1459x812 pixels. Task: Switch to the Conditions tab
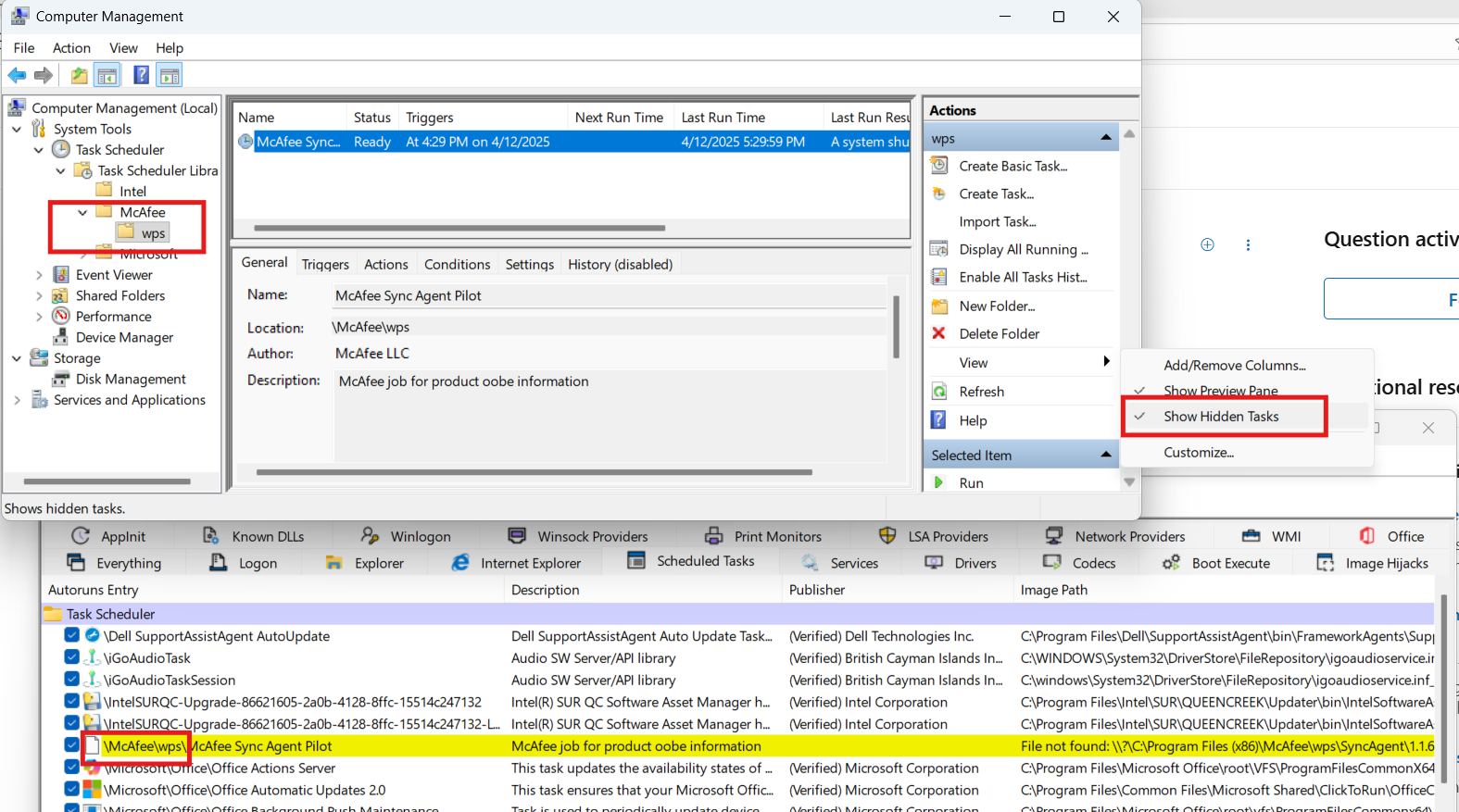pos(457,264)
